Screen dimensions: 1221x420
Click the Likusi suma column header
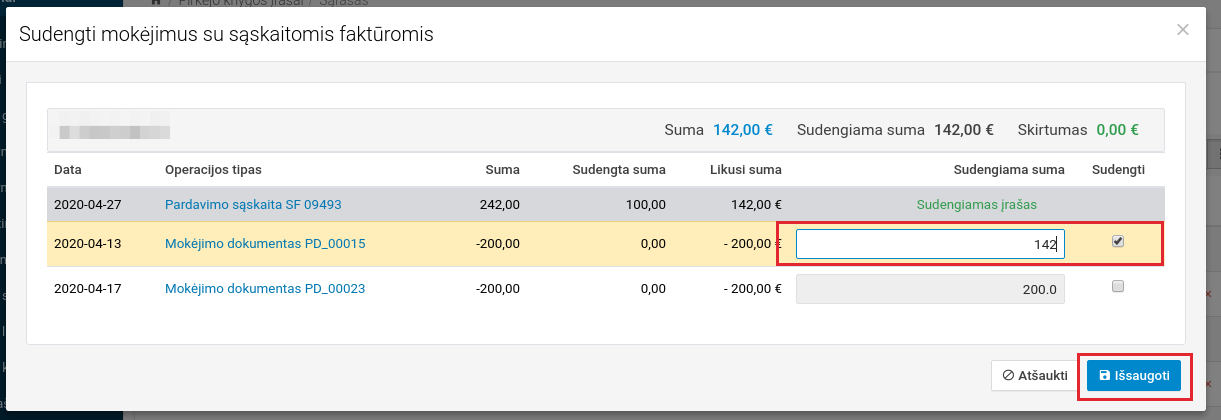coord(745,169)
